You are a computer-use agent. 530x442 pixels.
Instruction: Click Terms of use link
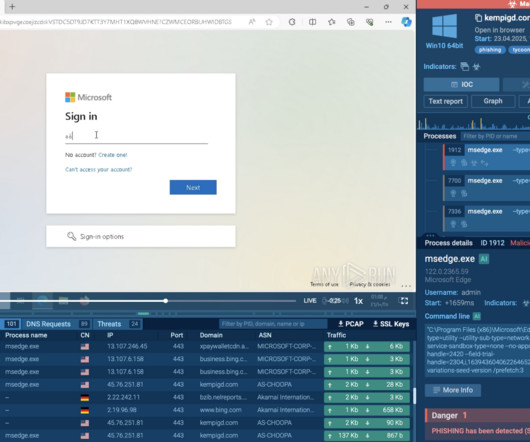324,284
